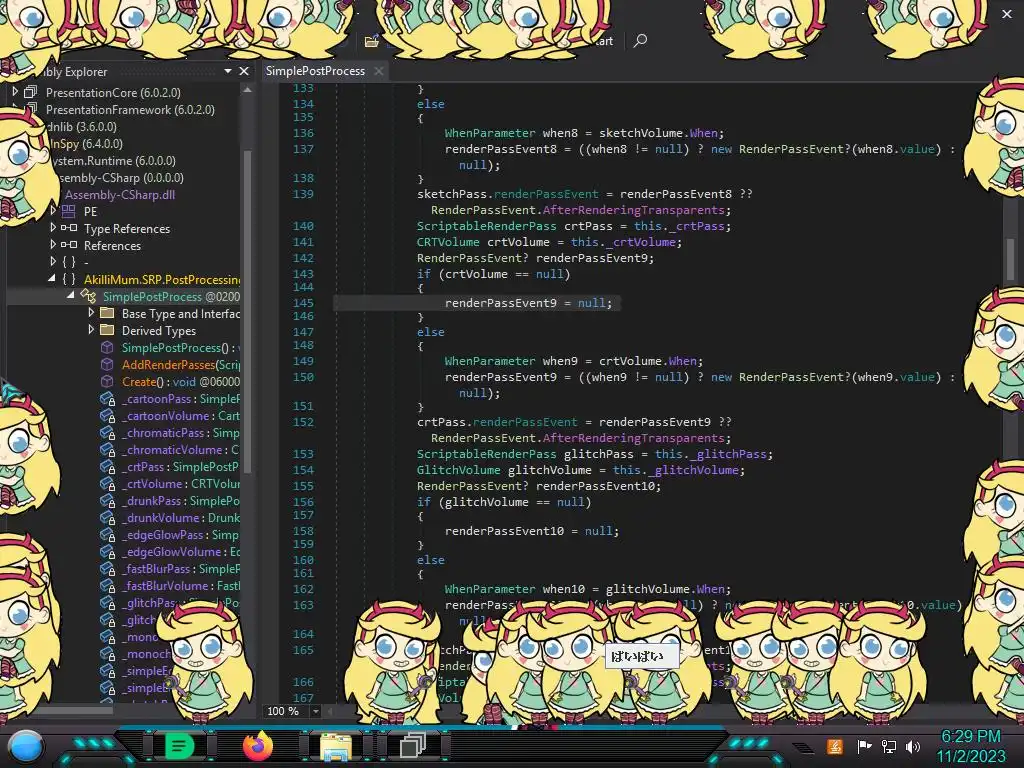Click the PresentationCore assembly icon
Screen dimensions: 1024x768
pos(31,92)
